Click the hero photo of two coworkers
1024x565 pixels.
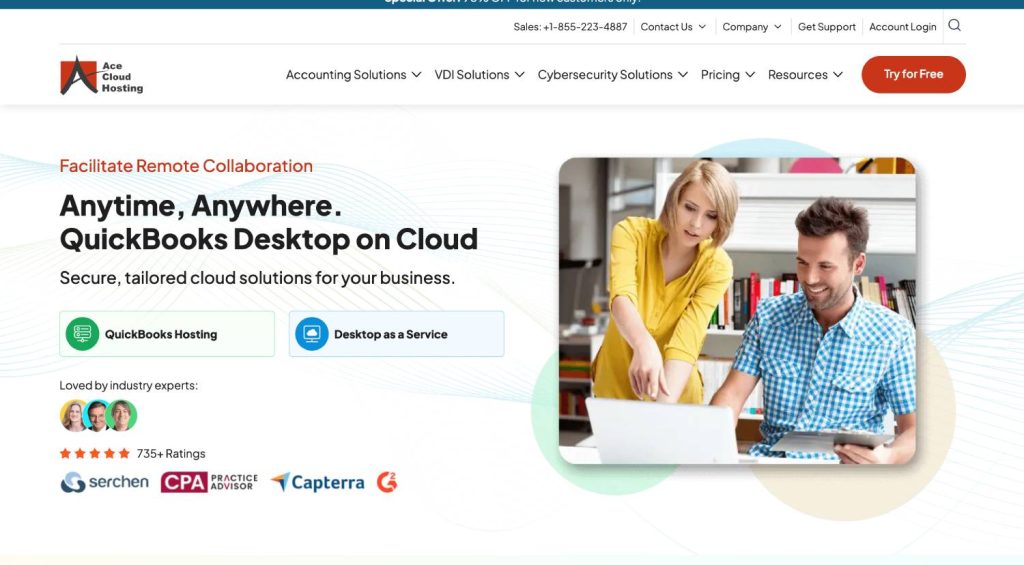pyautogui.click(x=737, y=310)
